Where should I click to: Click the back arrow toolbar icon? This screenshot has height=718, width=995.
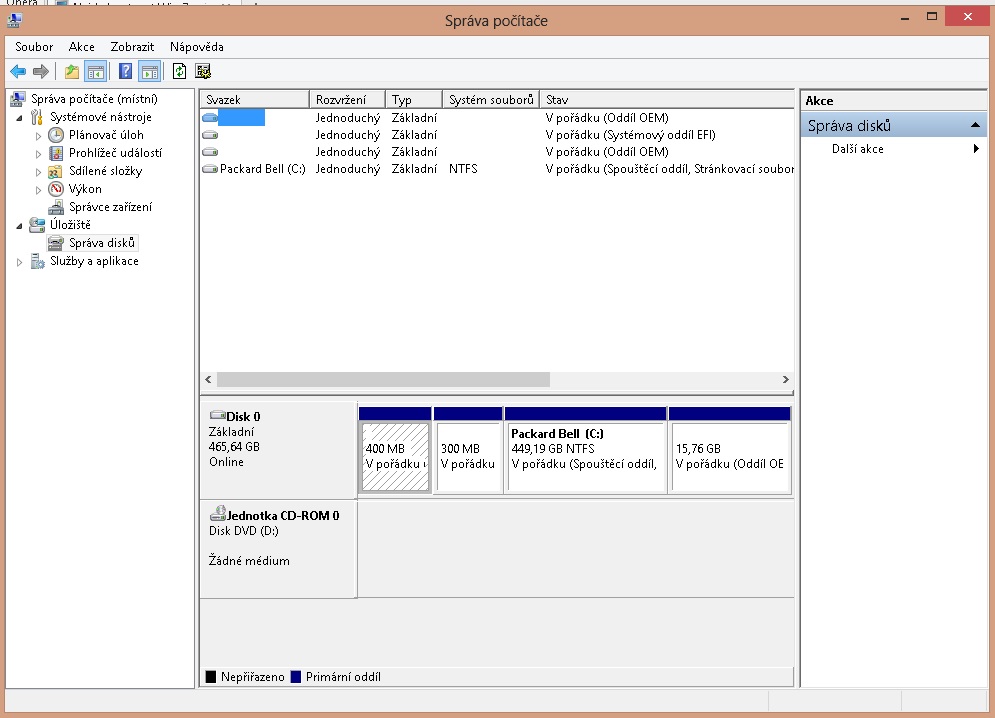pyautogui.click(x=18, y=71)
